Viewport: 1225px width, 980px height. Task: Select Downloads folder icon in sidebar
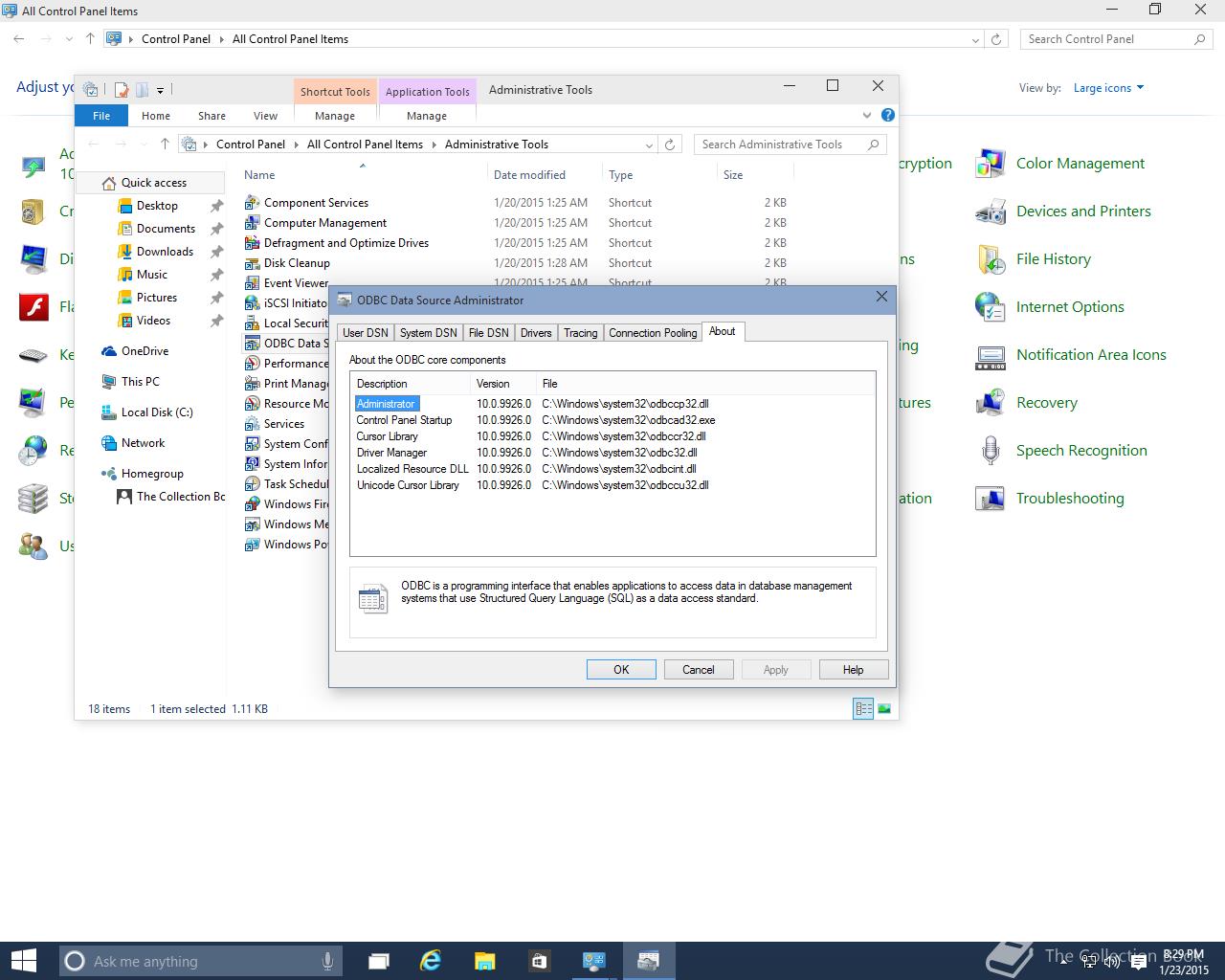[124, 252]
